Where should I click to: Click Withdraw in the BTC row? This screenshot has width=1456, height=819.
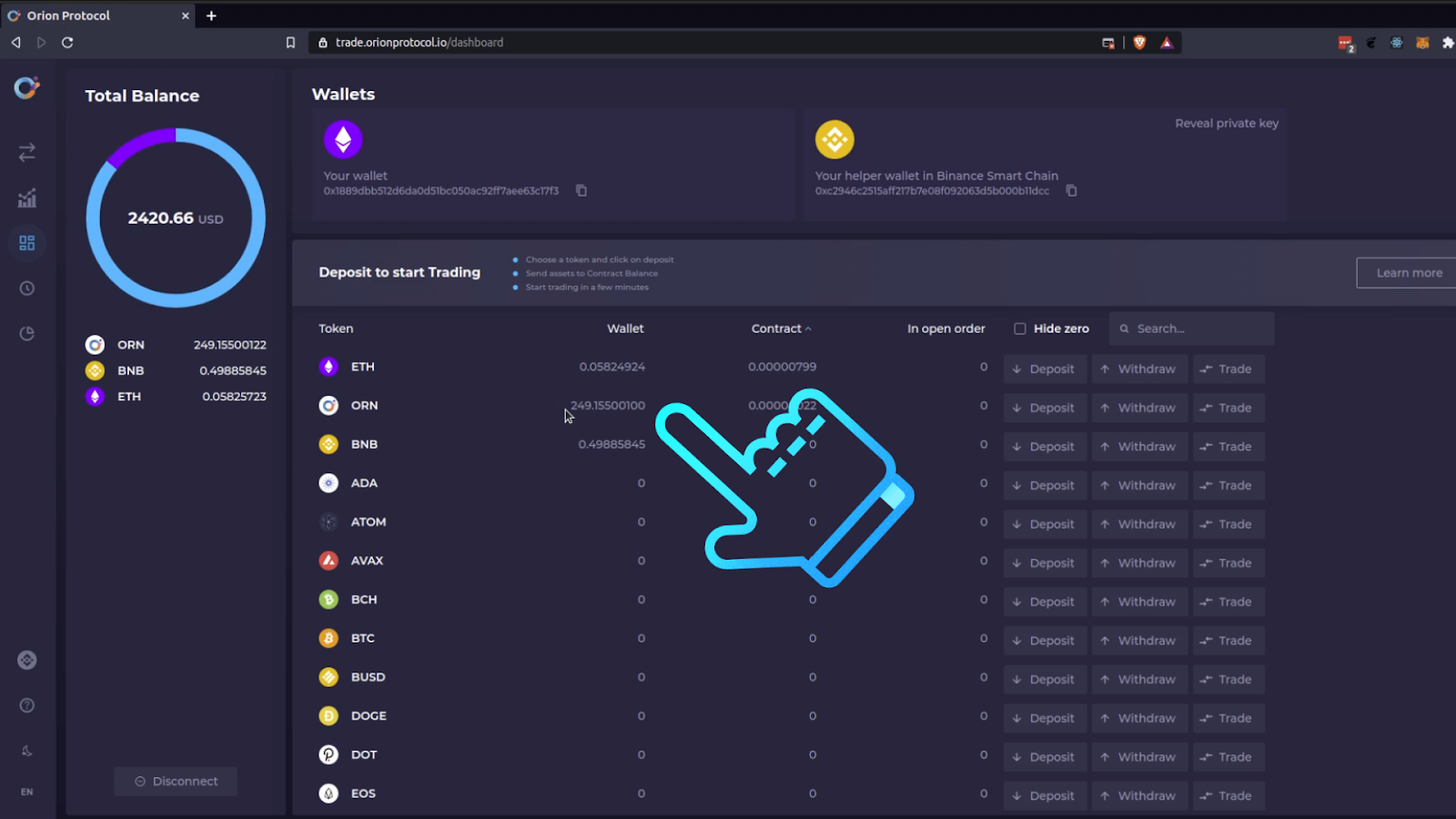[1139, 641]
